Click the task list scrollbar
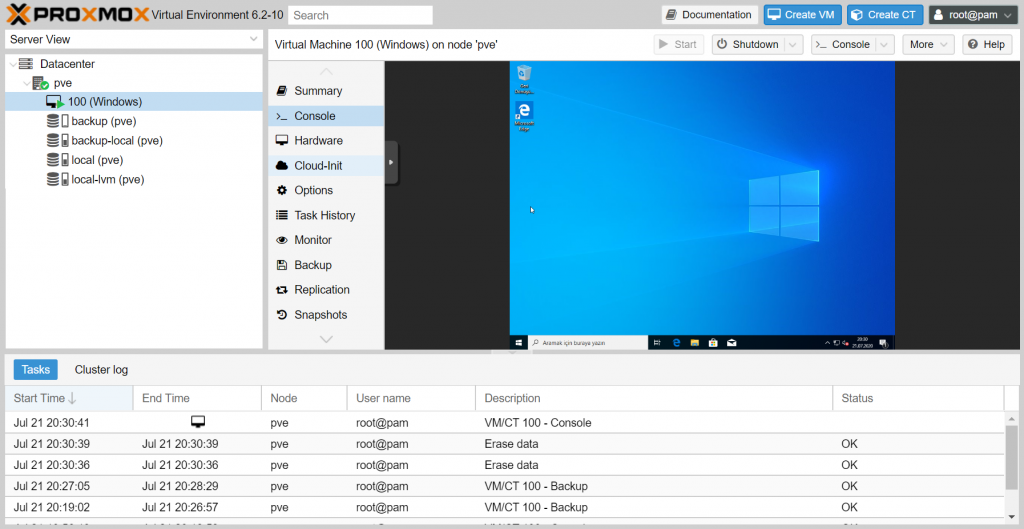Viewport: 1024px width, 529px height. tap(1012, 457)
